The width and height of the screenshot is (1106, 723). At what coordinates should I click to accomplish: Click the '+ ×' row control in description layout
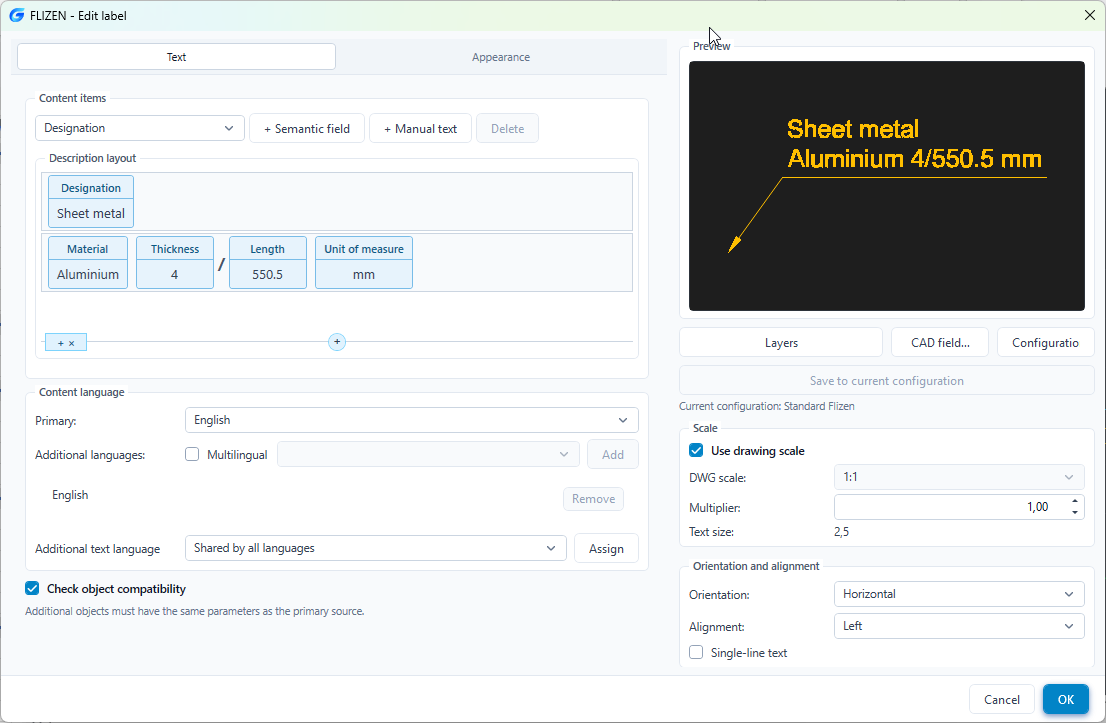tap(66, 343)
